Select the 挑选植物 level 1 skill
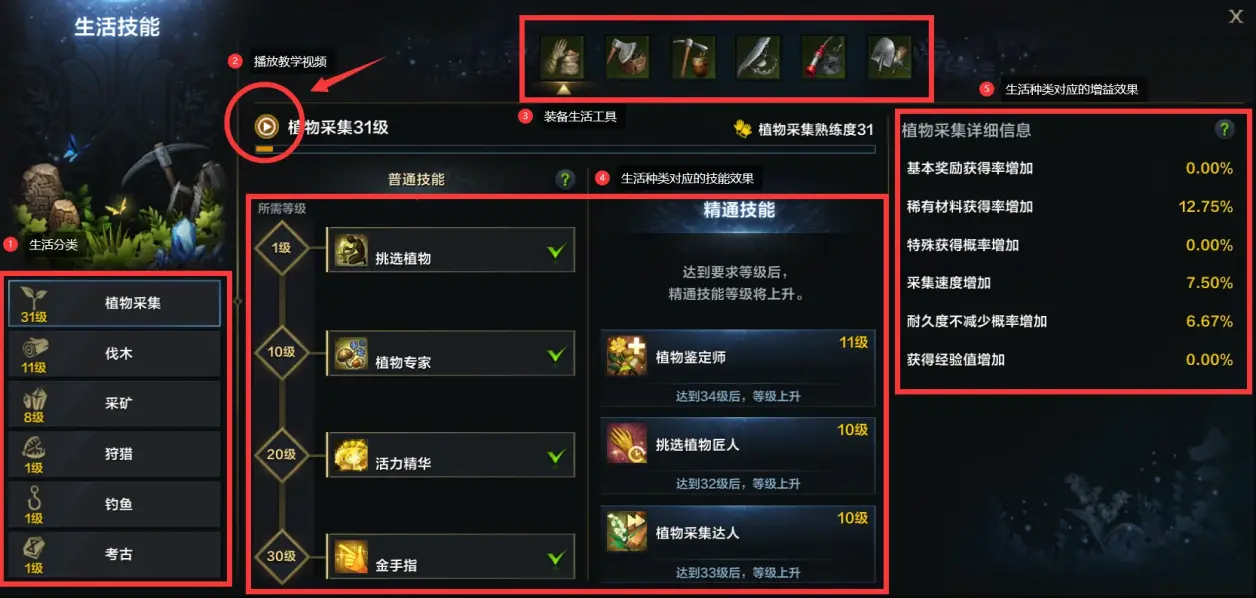This screenshot has height=598, width=1256. pyautogui.click(x=451, y=249)
